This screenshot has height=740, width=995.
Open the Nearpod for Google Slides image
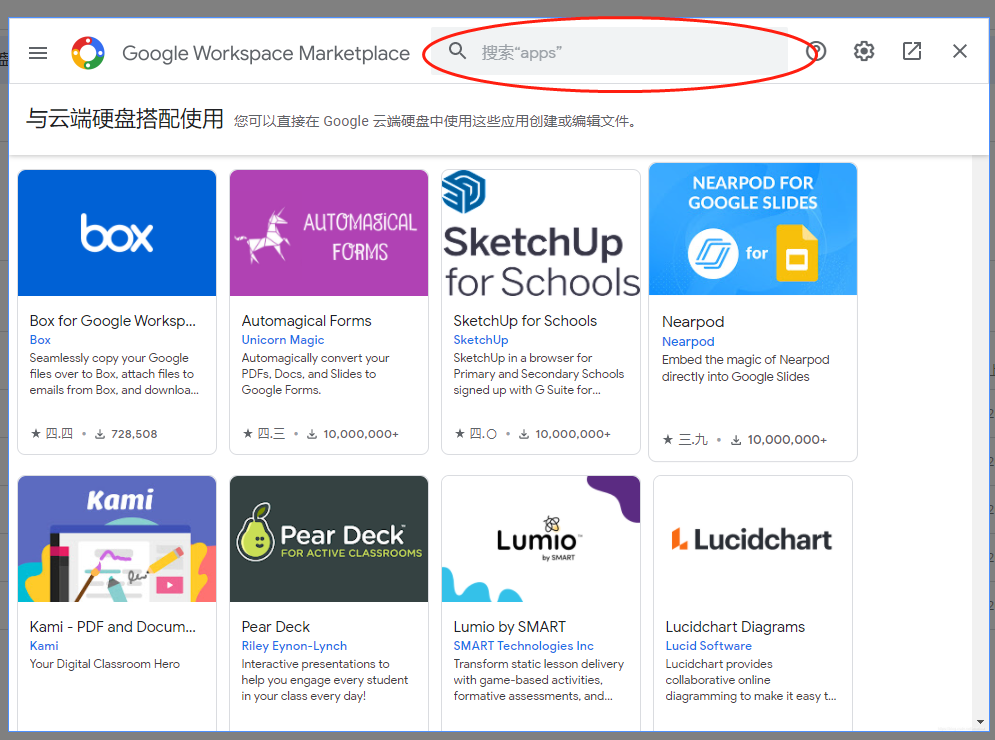click(x=753, y=229)
